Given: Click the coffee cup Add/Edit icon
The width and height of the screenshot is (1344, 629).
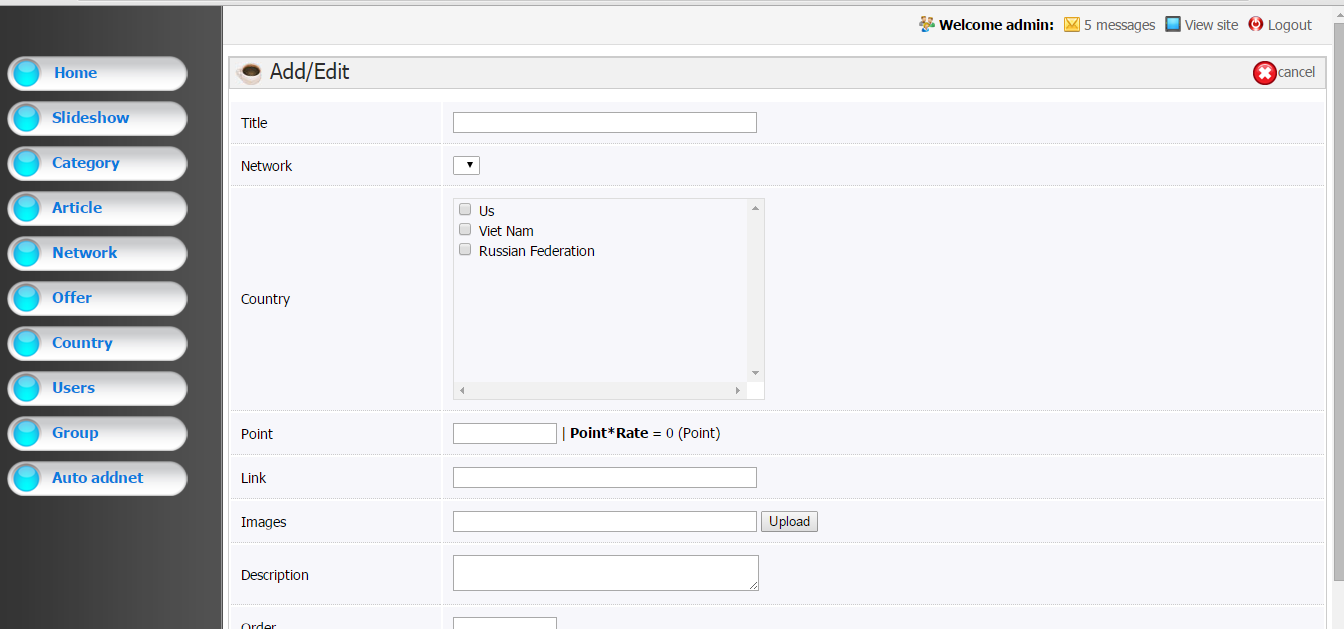Looking at the screenshot, I should pos(250,73).
